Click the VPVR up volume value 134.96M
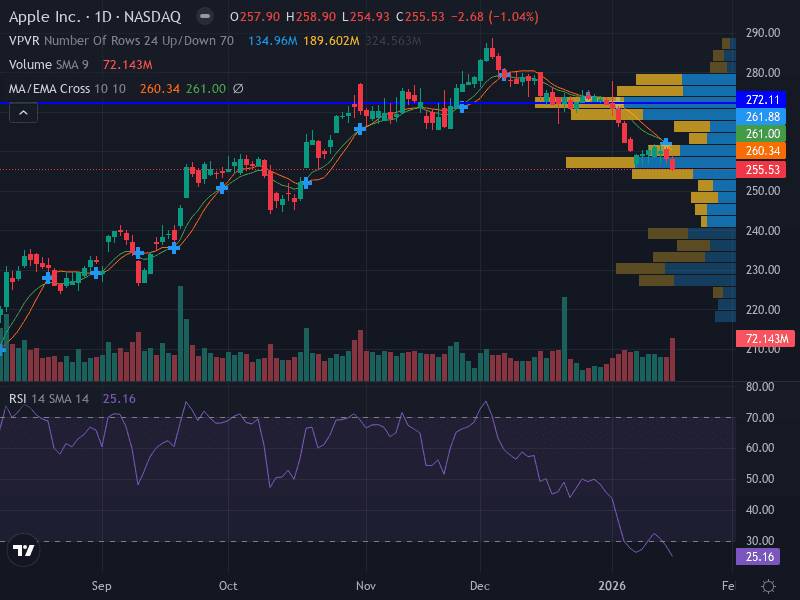The image size is (800, 600). [272, 41]
